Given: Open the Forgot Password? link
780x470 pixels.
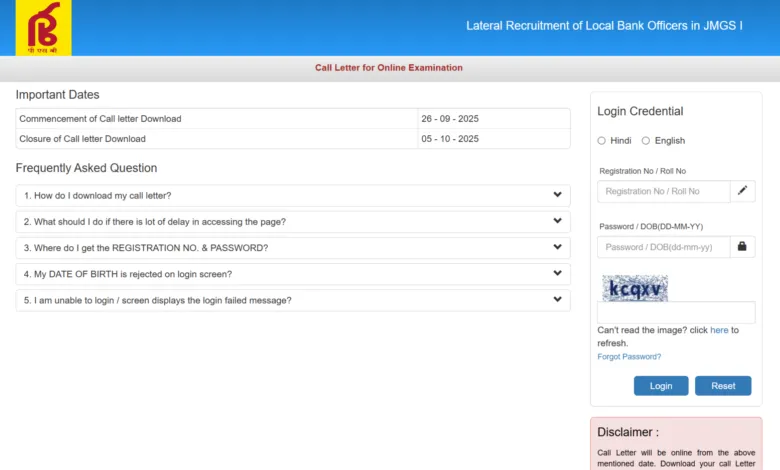Looking at the screenshot, I should (629, 357).
